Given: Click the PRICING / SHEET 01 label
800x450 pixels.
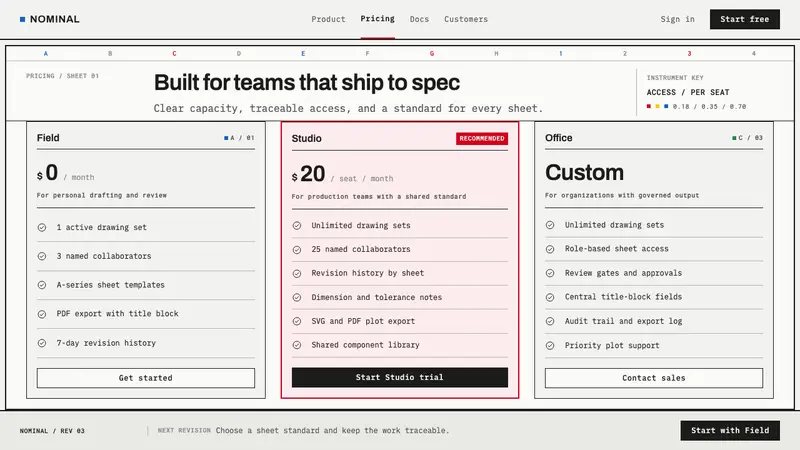Looking at the screenshot, I should (62, 76).
